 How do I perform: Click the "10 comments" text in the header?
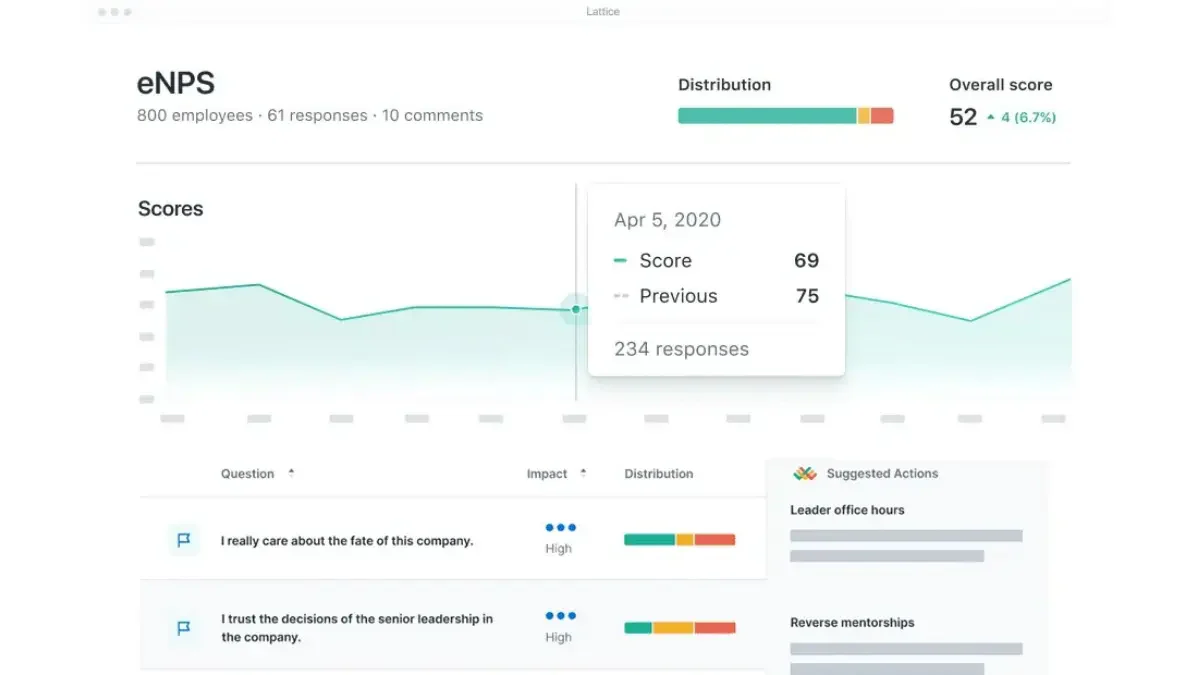tap(432, 116)
